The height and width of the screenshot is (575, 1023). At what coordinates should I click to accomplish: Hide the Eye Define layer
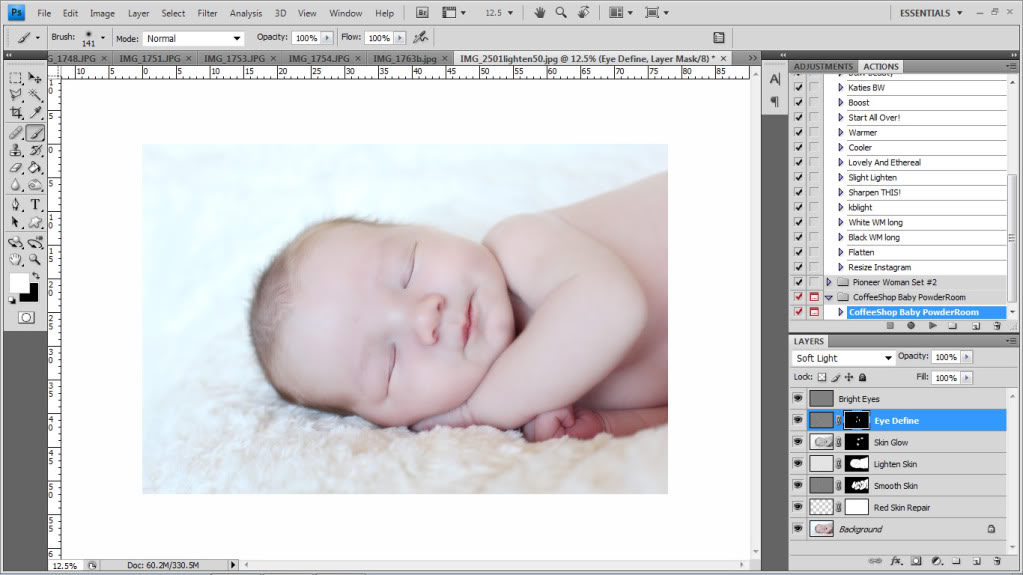tap(798, 420)
